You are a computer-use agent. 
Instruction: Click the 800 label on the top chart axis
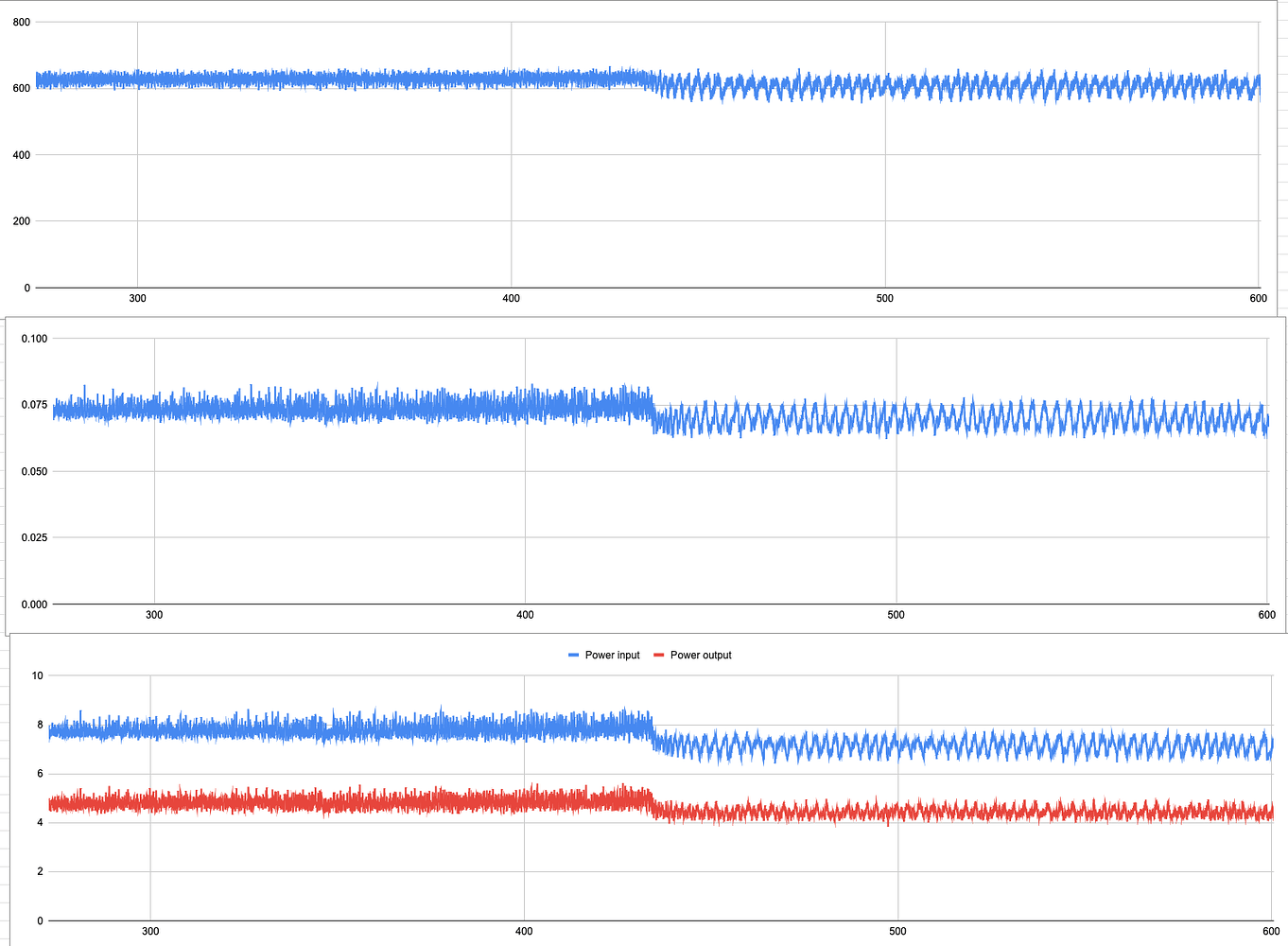point(21,22)
